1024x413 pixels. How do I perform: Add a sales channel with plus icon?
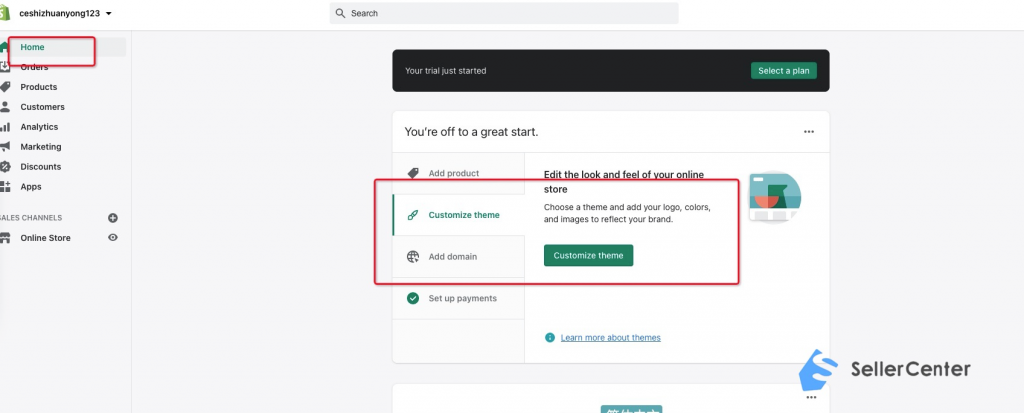coord(113,218)
